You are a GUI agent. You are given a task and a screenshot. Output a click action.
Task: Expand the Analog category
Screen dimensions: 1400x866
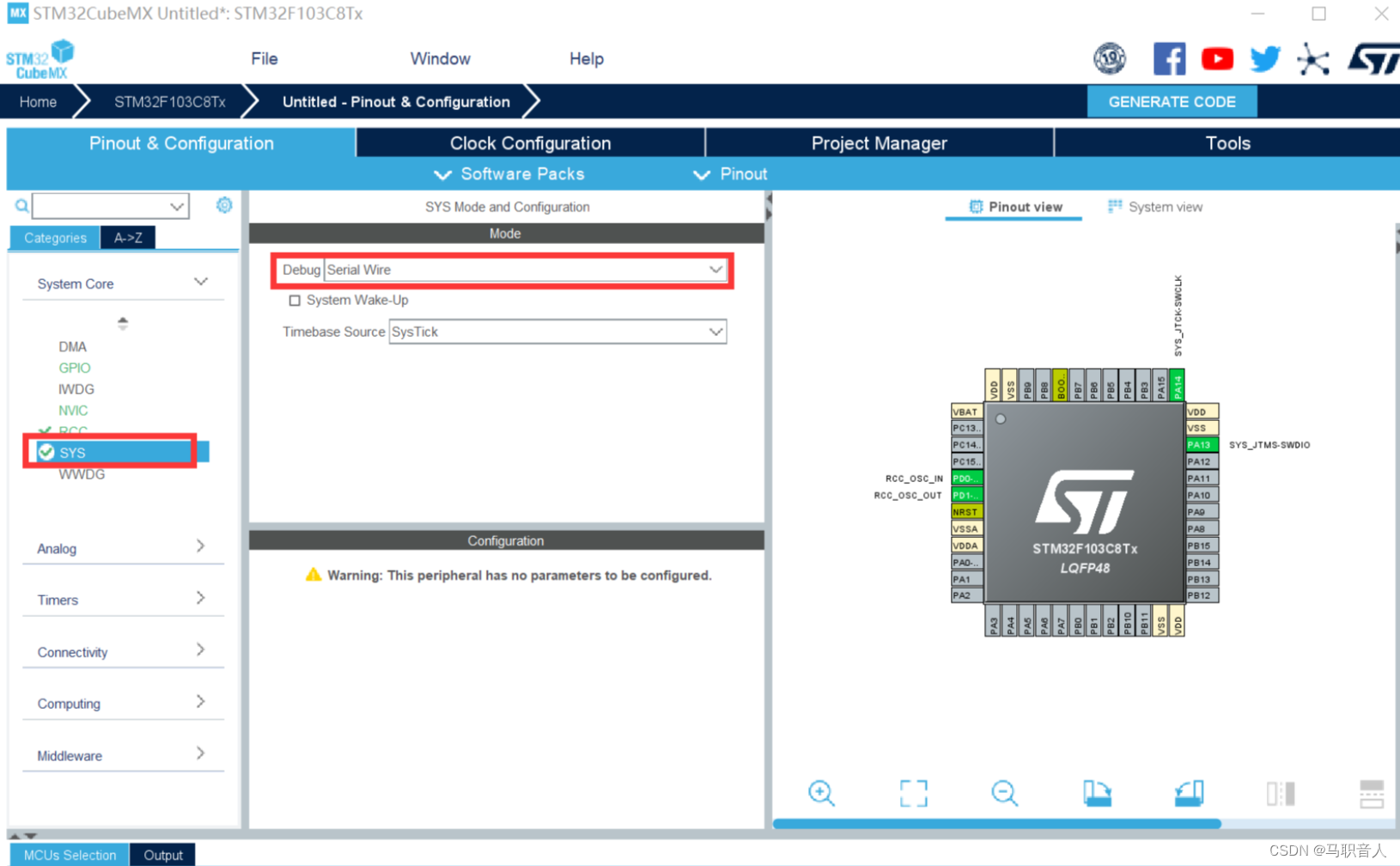(201, 546)
